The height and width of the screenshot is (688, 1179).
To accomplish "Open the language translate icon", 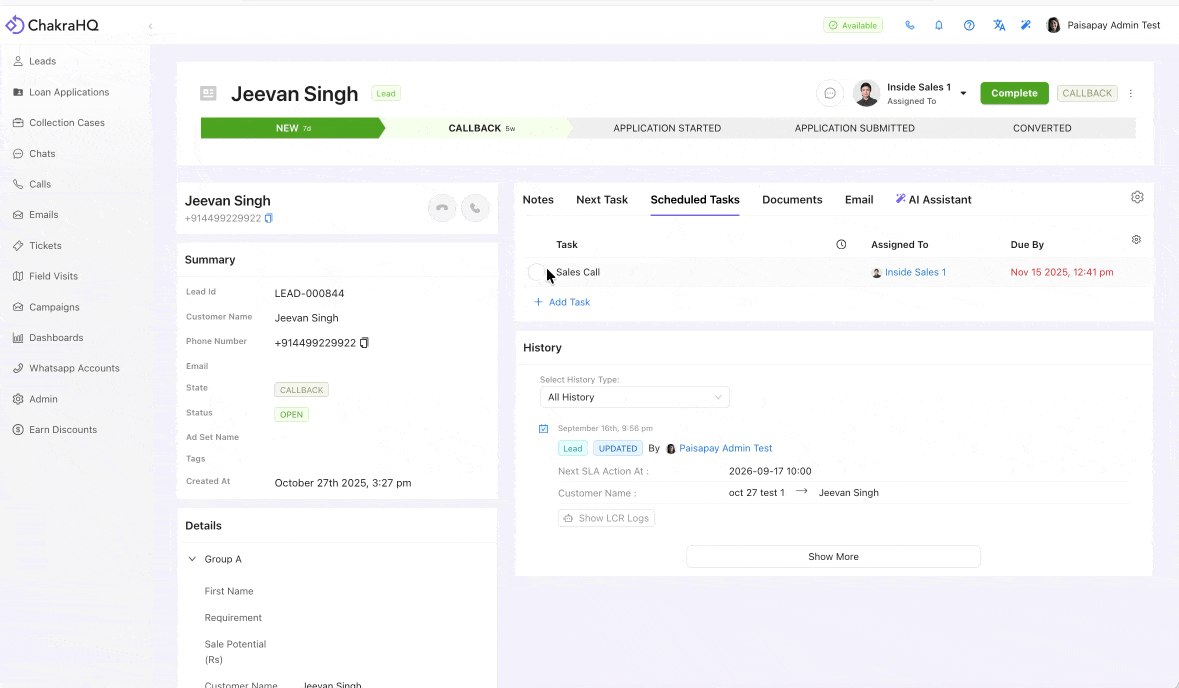I will [999, 25].
